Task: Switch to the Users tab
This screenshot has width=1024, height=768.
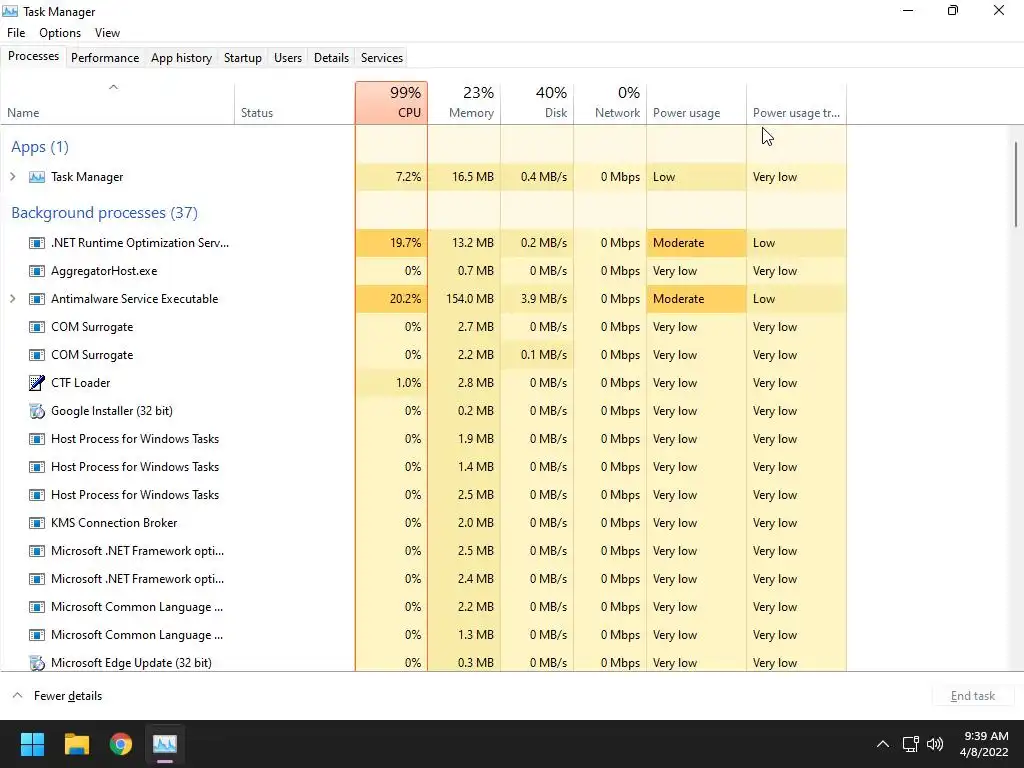Action: point(288,57)
